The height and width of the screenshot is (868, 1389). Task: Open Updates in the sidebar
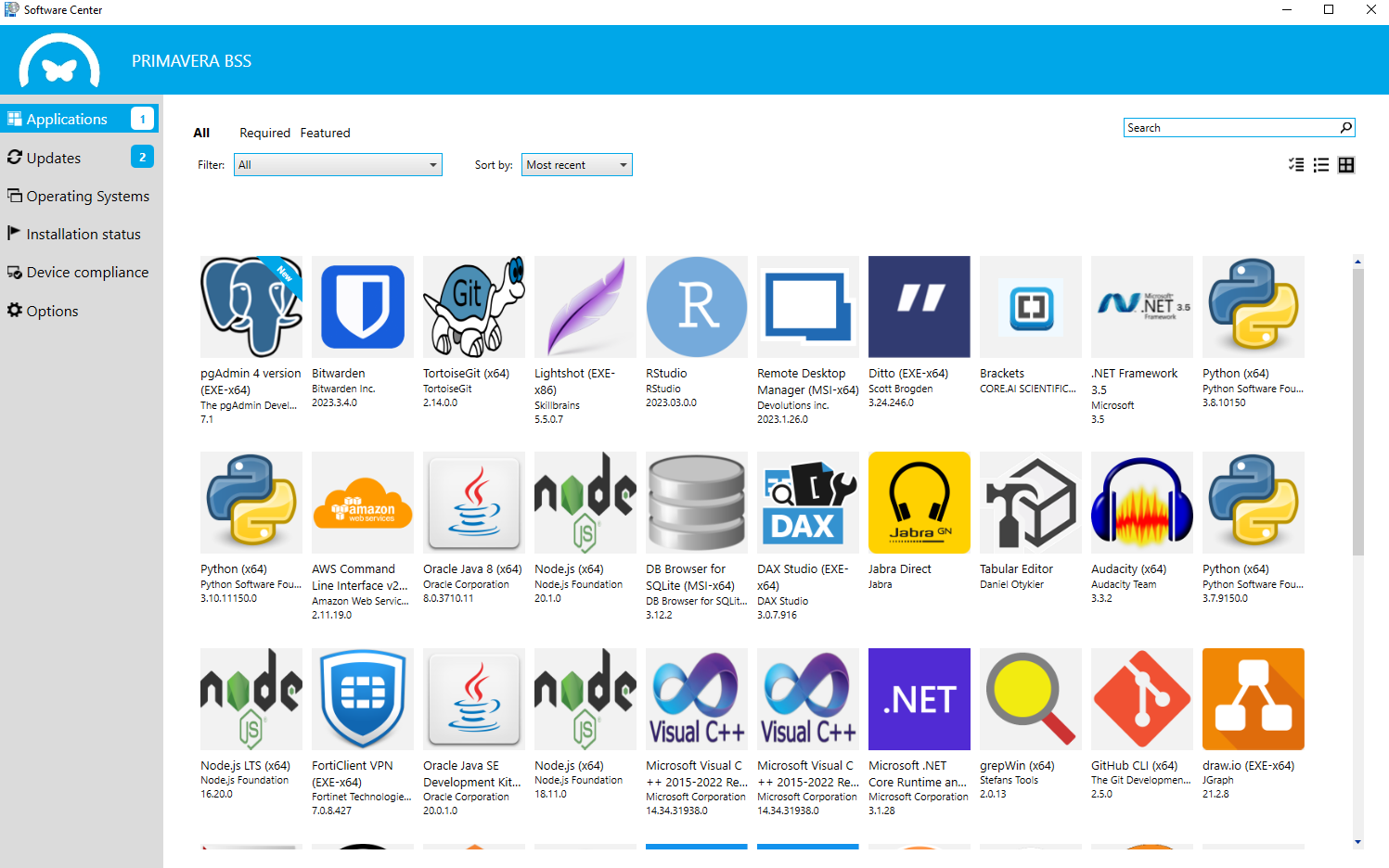80,158
